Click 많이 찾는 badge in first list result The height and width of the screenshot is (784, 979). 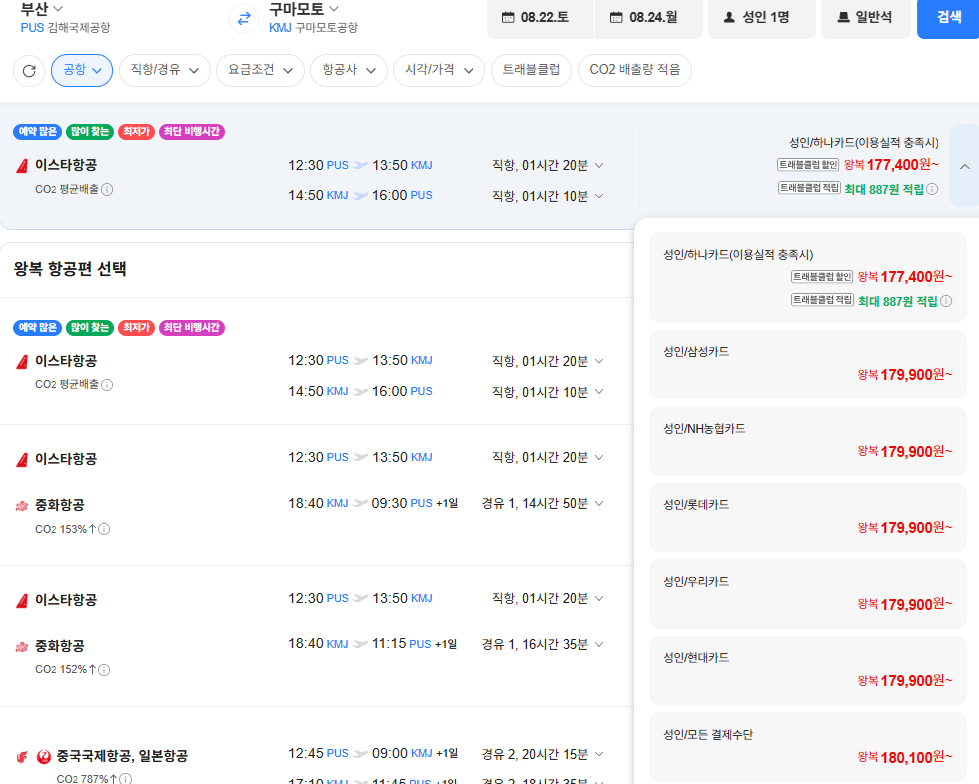[x=90, y=328]
